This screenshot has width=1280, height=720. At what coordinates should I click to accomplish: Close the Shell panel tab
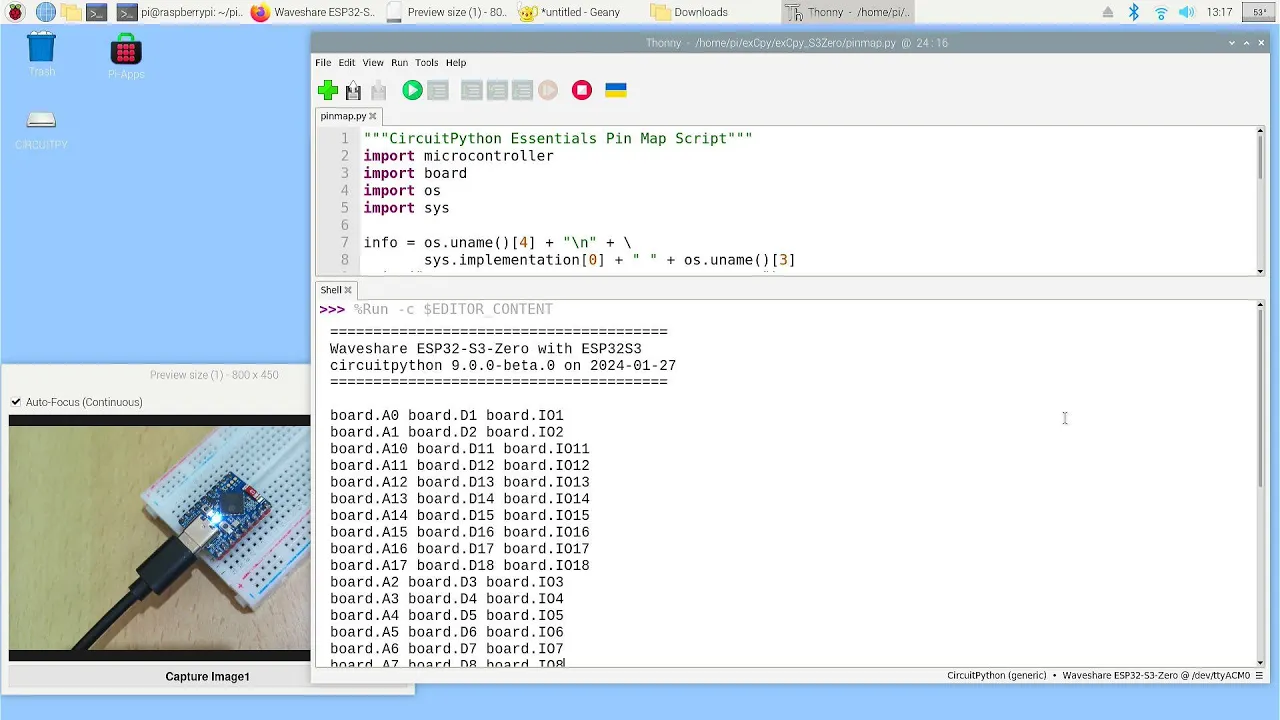(x=348, y=290)
